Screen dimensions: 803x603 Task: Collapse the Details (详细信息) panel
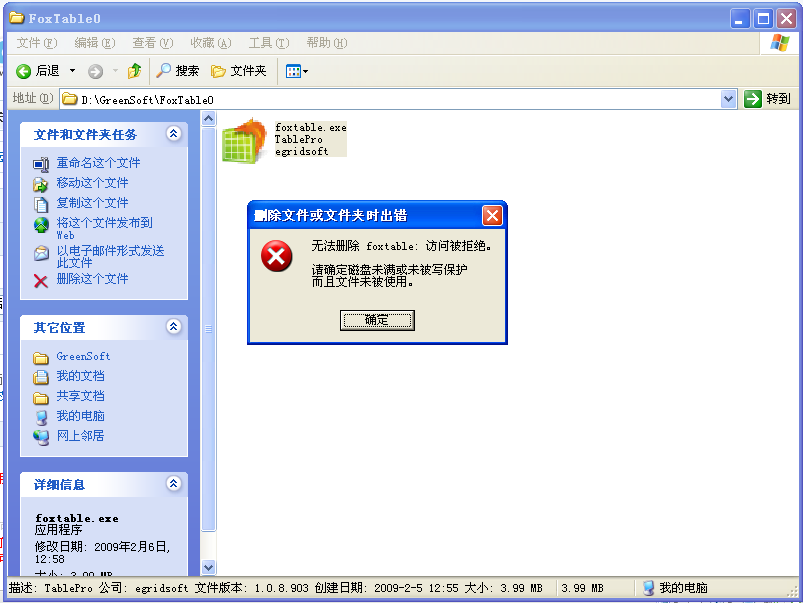pyautogui.click(x=174, y=484)
